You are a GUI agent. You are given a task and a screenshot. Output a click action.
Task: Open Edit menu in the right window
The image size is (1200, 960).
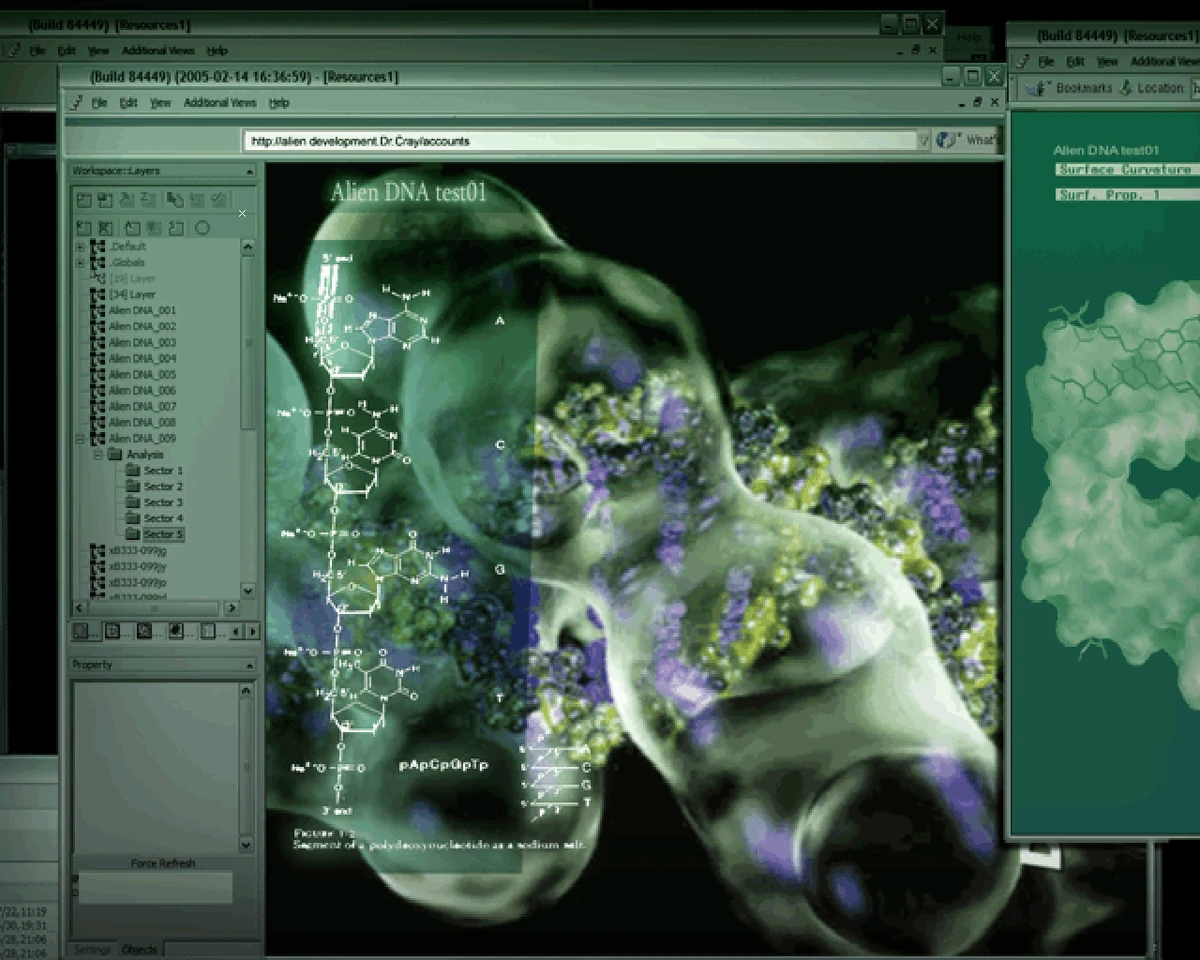click(1075, 62)
